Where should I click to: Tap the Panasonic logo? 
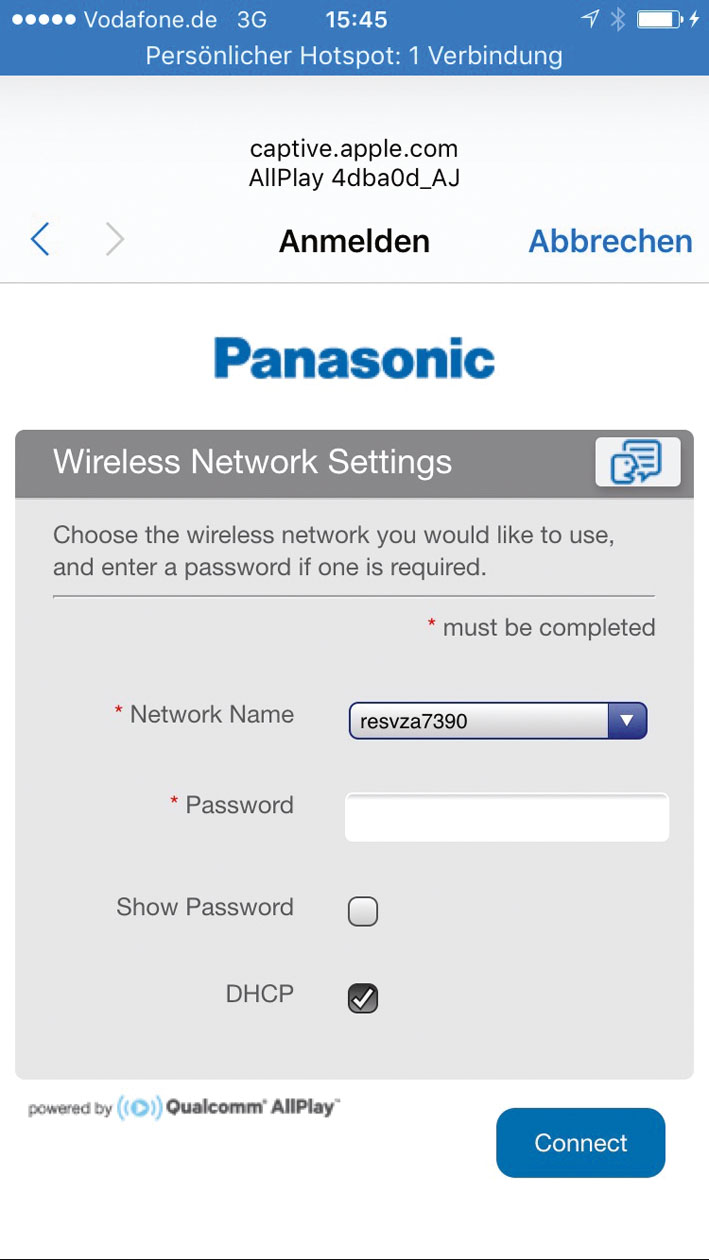[x=354, y=359]
